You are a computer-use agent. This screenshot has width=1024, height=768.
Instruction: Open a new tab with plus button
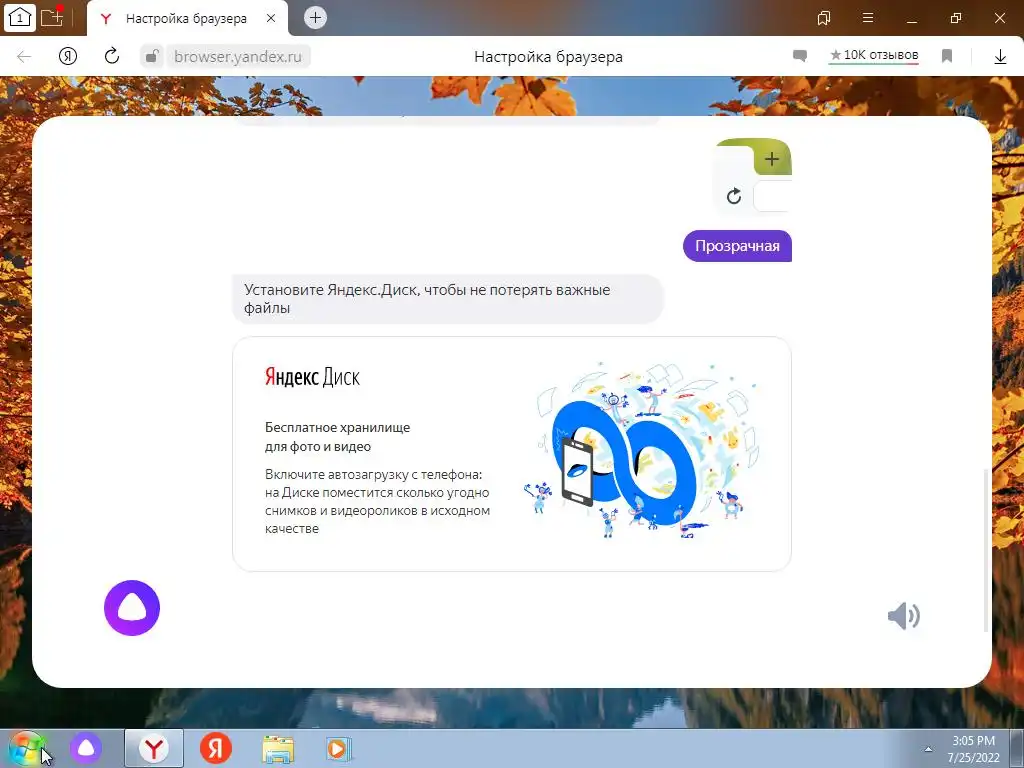[x=315, y=18]
